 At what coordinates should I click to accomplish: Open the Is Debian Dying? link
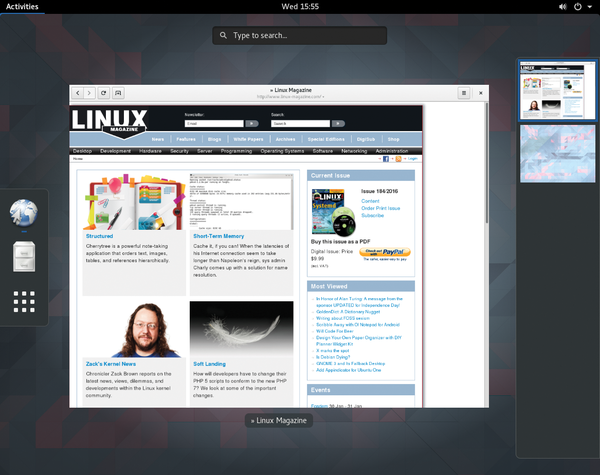[333, 357]
